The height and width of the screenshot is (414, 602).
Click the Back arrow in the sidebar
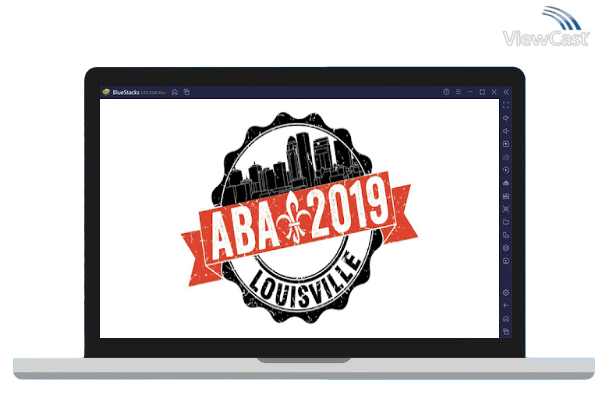tap(506, 306)
